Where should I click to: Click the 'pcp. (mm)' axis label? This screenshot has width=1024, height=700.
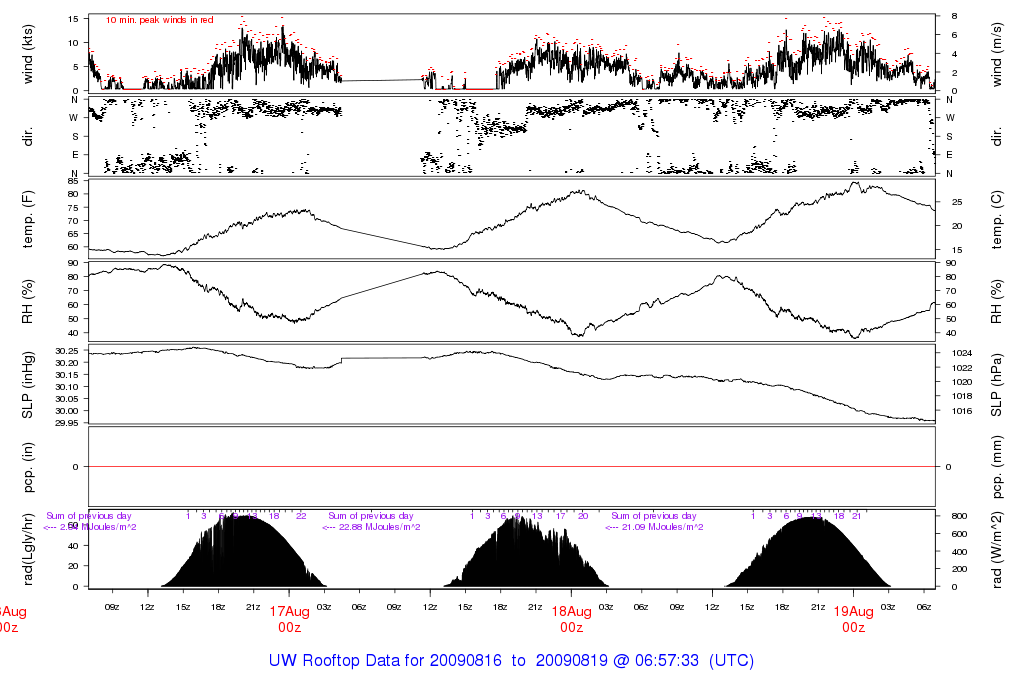tap(997, 467)
